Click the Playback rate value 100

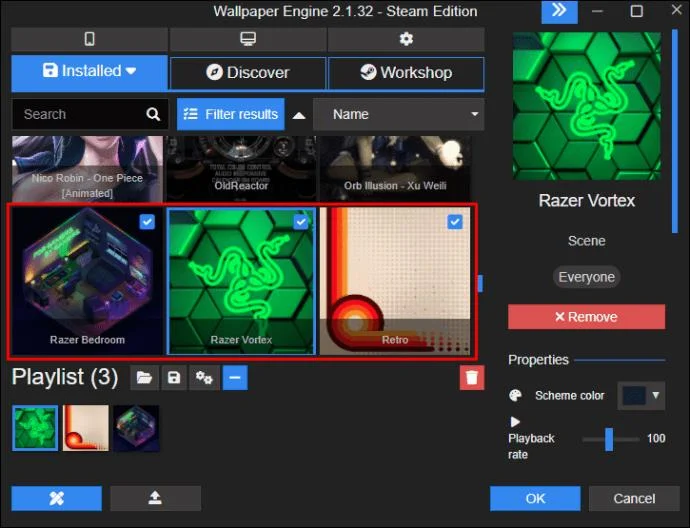[656, 439]
